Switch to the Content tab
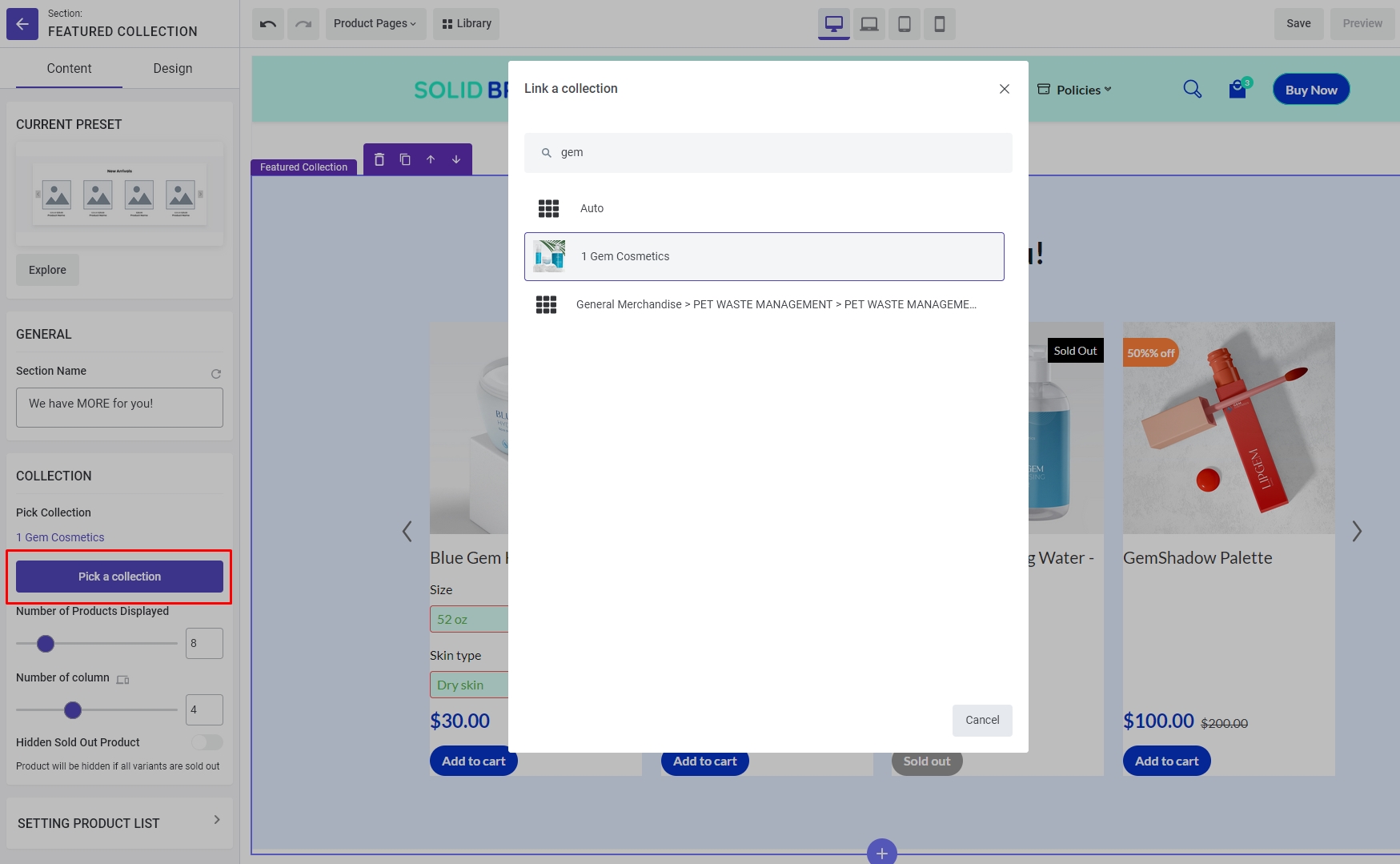The image size is (1400, 864). point(69,69)
